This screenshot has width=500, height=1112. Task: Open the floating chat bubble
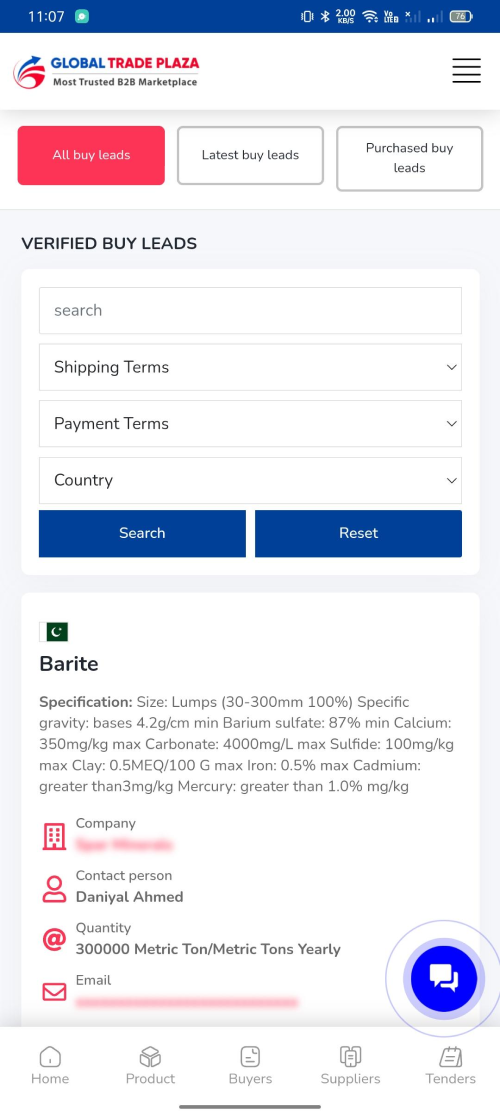[x=444, y=979]
